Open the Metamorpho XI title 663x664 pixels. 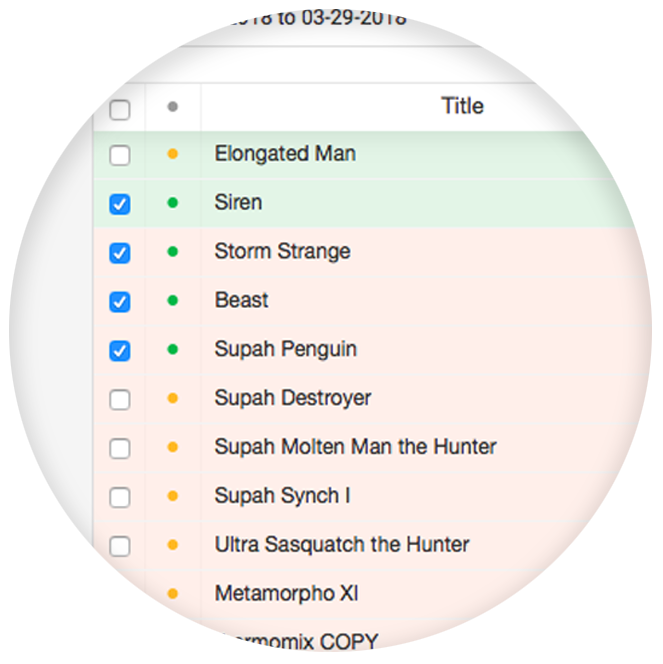click(287, 593)
